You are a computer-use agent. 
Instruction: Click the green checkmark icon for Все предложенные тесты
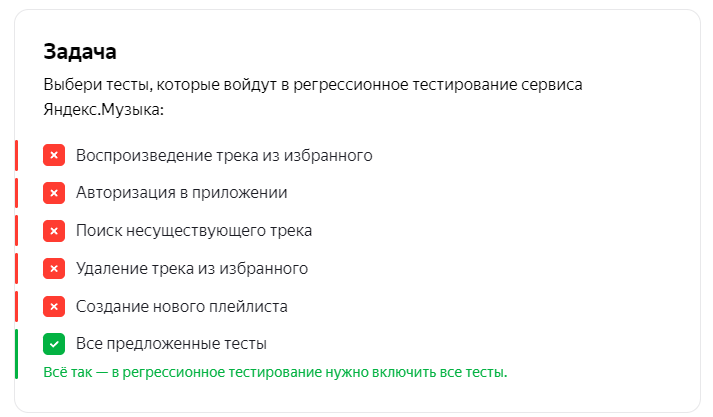54,344
